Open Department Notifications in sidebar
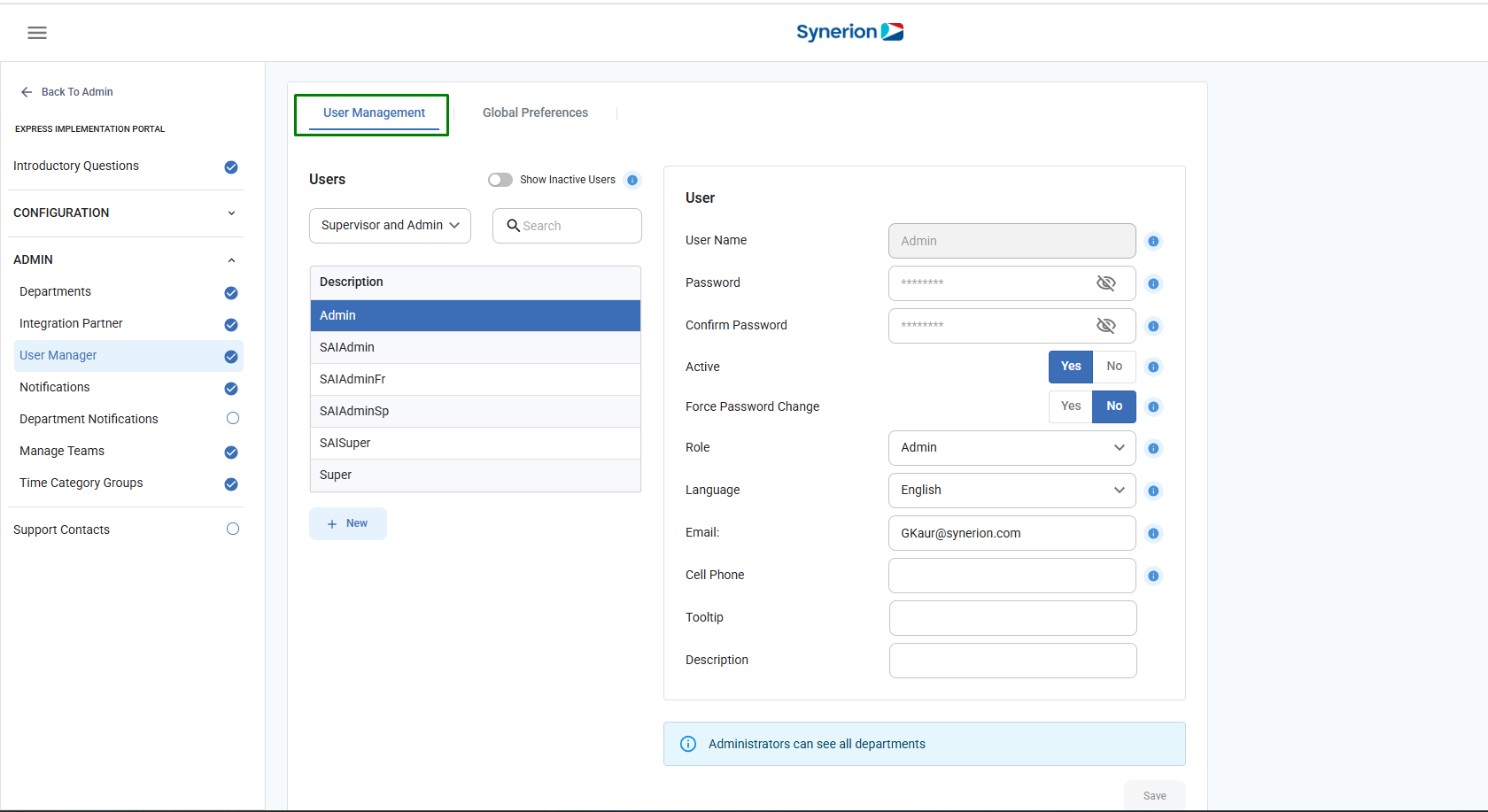 click(89, 420)
